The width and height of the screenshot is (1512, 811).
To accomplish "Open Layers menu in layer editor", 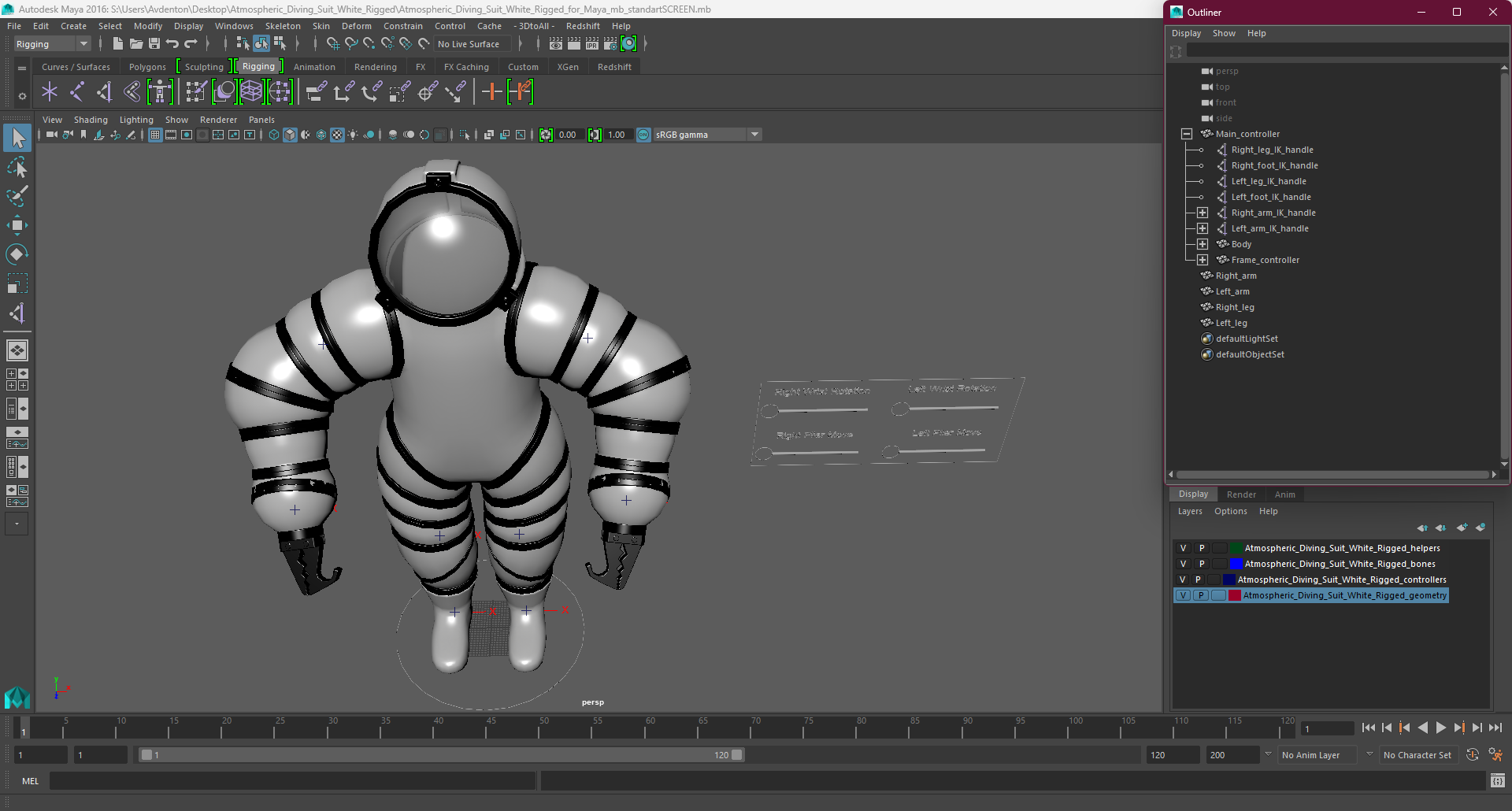I will pos(1190,511).
